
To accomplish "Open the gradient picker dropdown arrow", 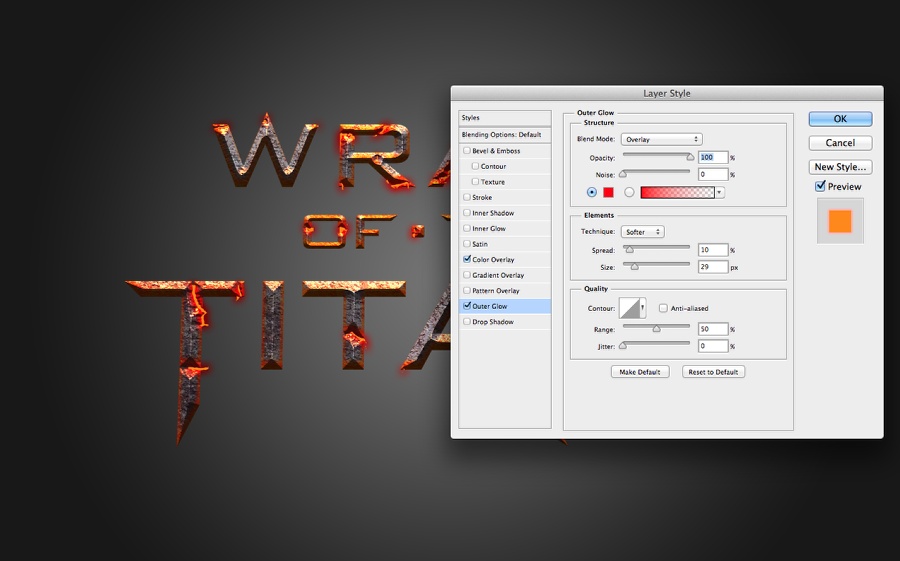I will tap(720, 192).
